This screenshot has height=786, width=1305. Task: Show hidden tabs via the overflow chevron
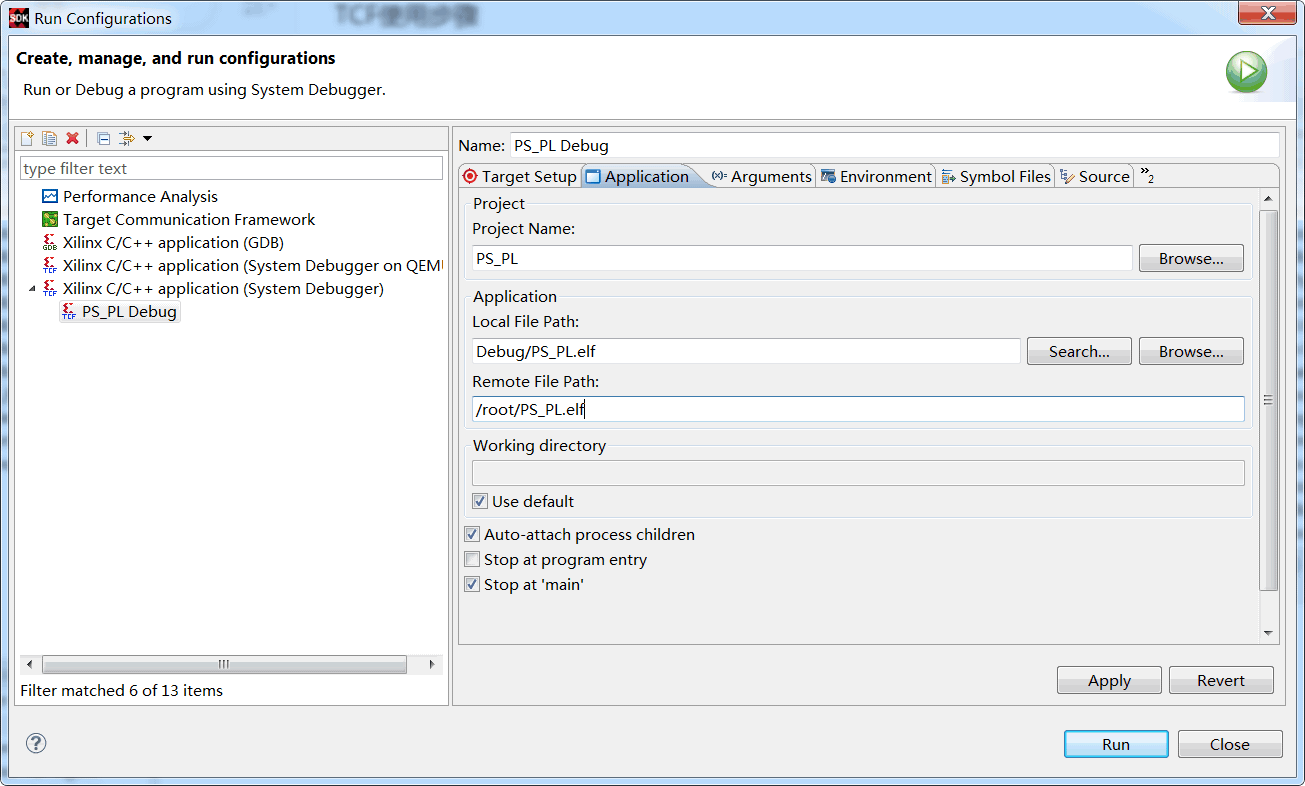coord(1146,176)
